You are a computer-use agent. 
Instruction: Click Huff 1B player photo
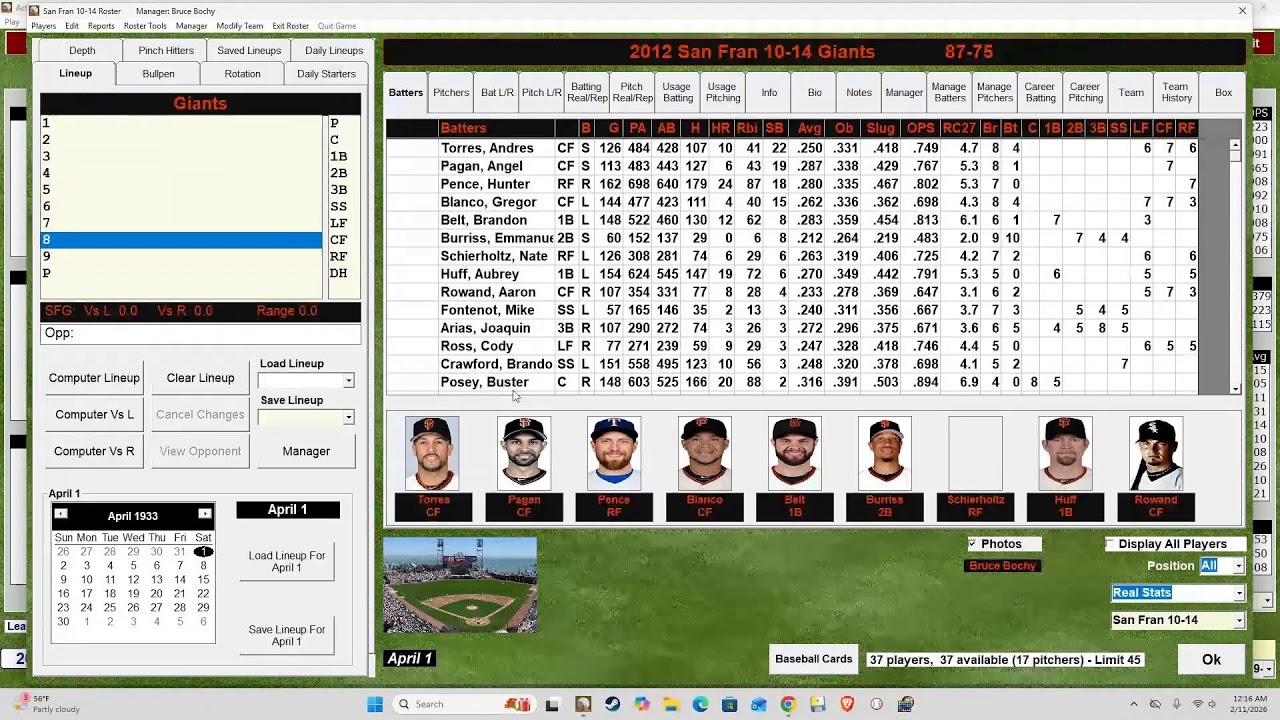pos(1065,454)
